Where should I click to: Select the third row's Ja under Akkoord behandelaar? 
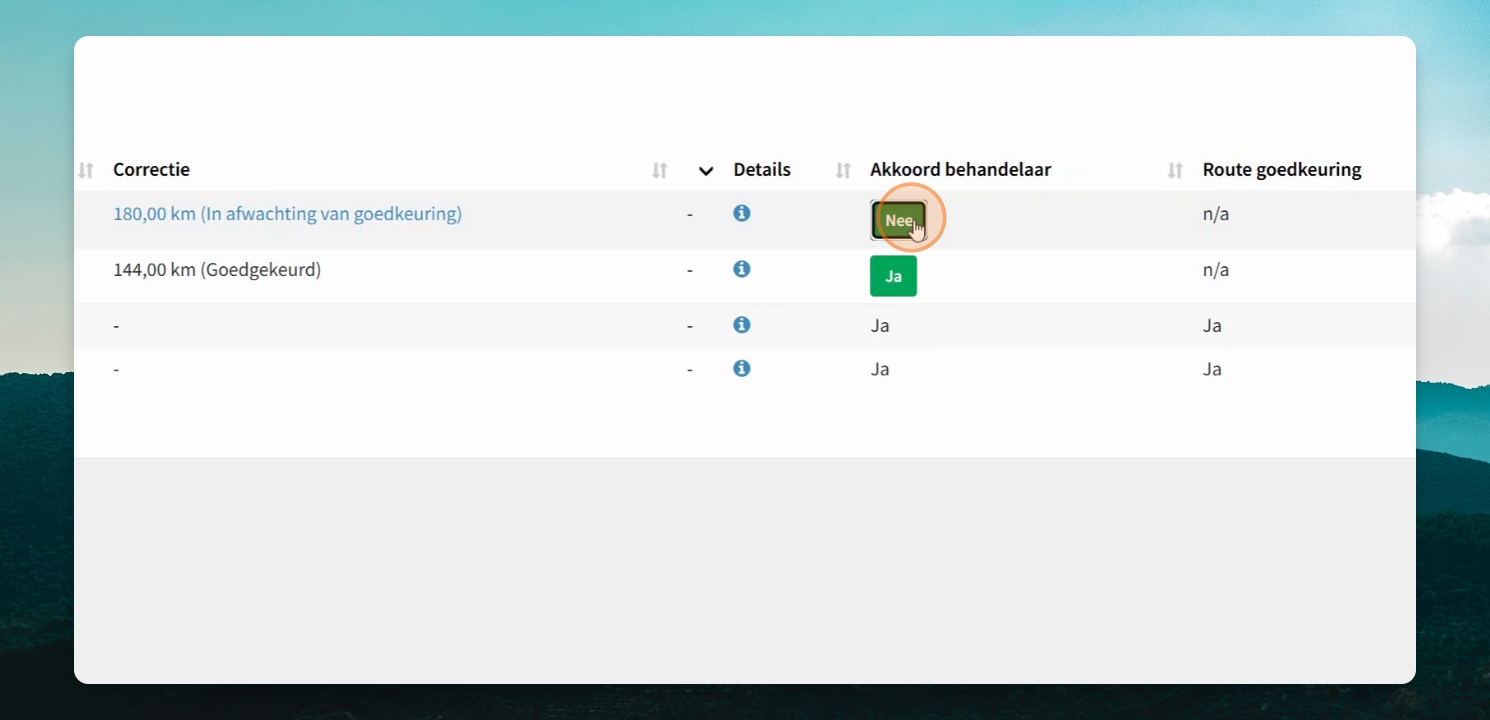pyautogui.click(x=880, y=326)
